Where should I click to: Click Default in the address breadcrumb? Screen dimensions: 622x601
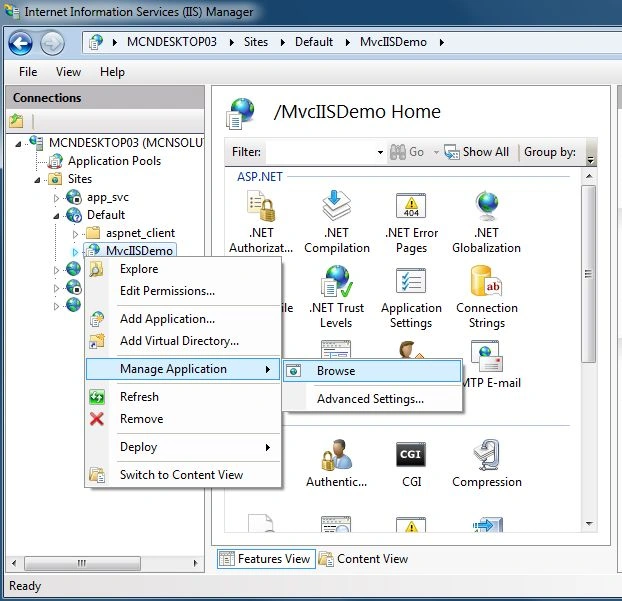coord(314,42)
